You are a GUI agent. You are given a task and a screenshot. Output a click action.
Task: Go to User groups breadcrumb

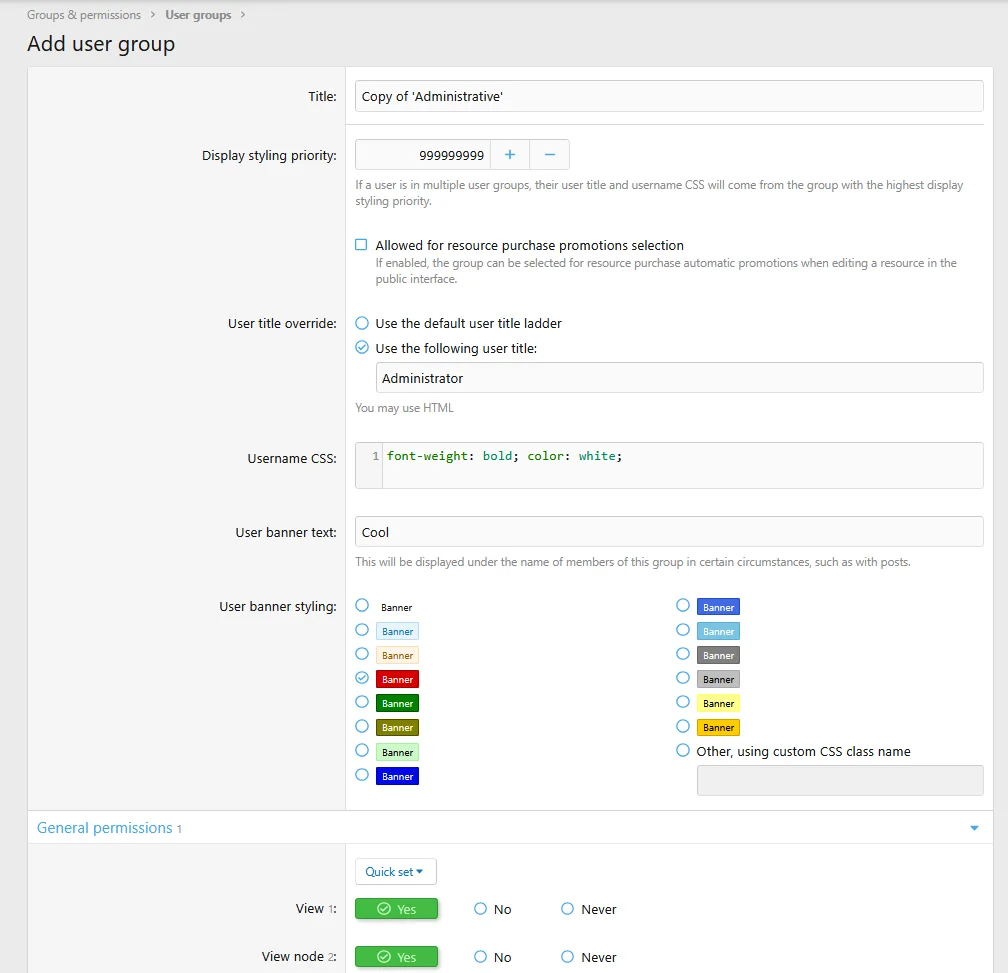click(198, 15)
